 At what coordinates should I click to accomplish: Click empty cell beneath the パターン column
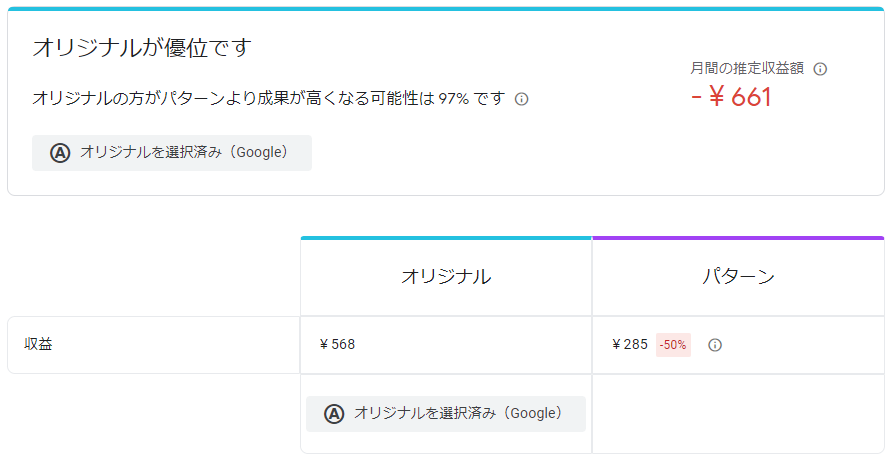[738, 413]
